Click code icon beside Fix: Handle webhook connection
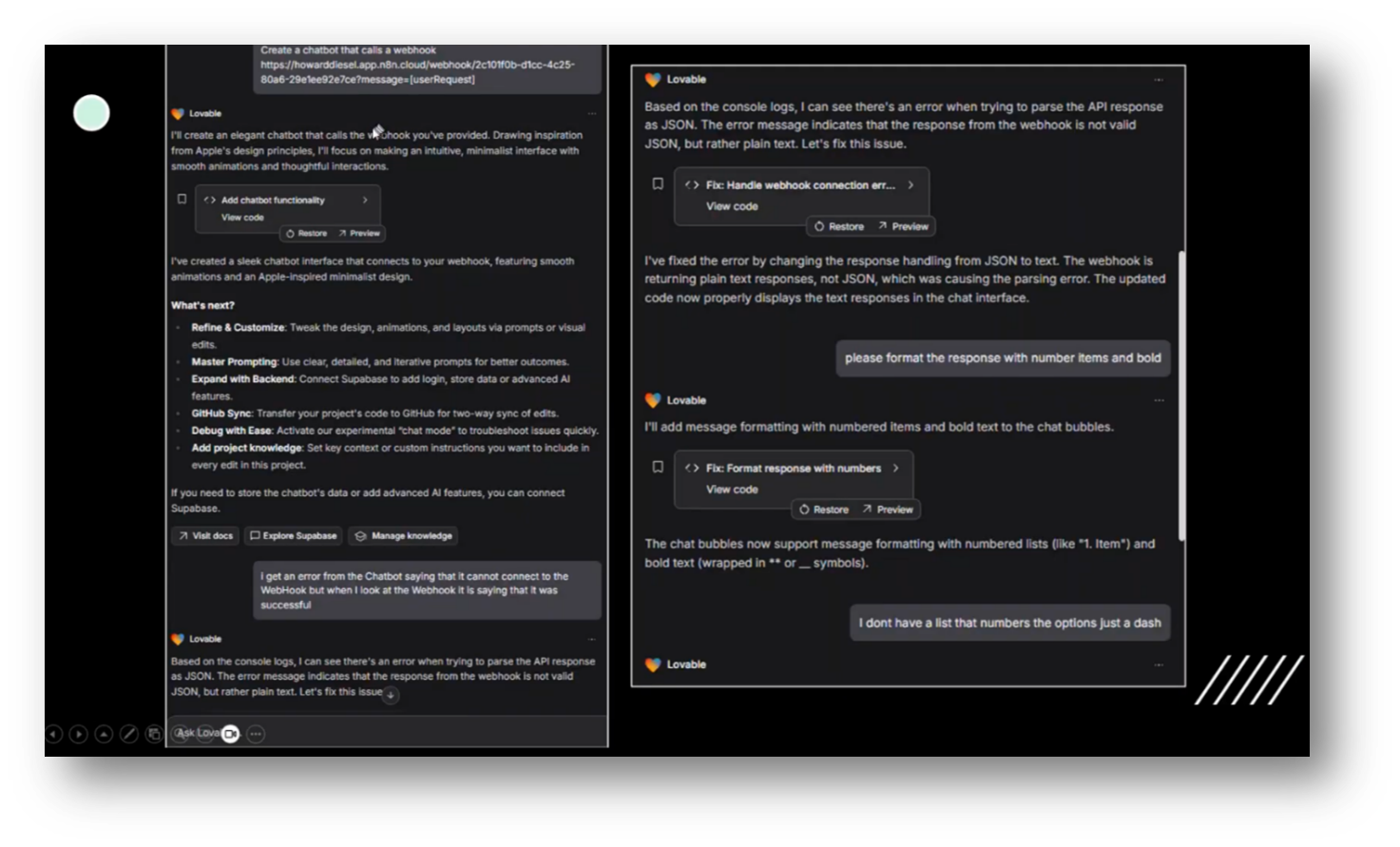 (692, 185)
